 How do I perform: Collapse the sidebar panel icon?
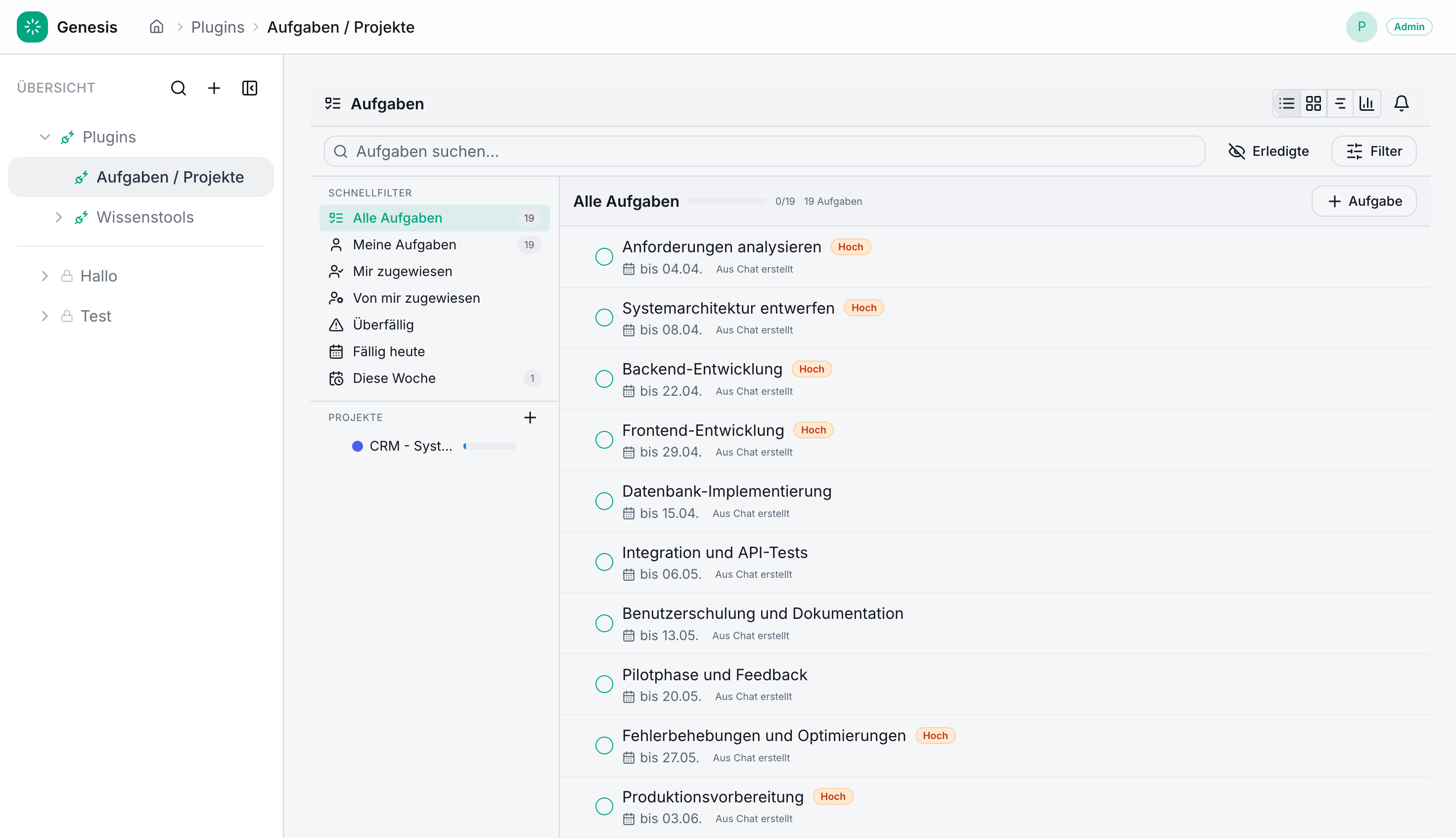point(250,88)
